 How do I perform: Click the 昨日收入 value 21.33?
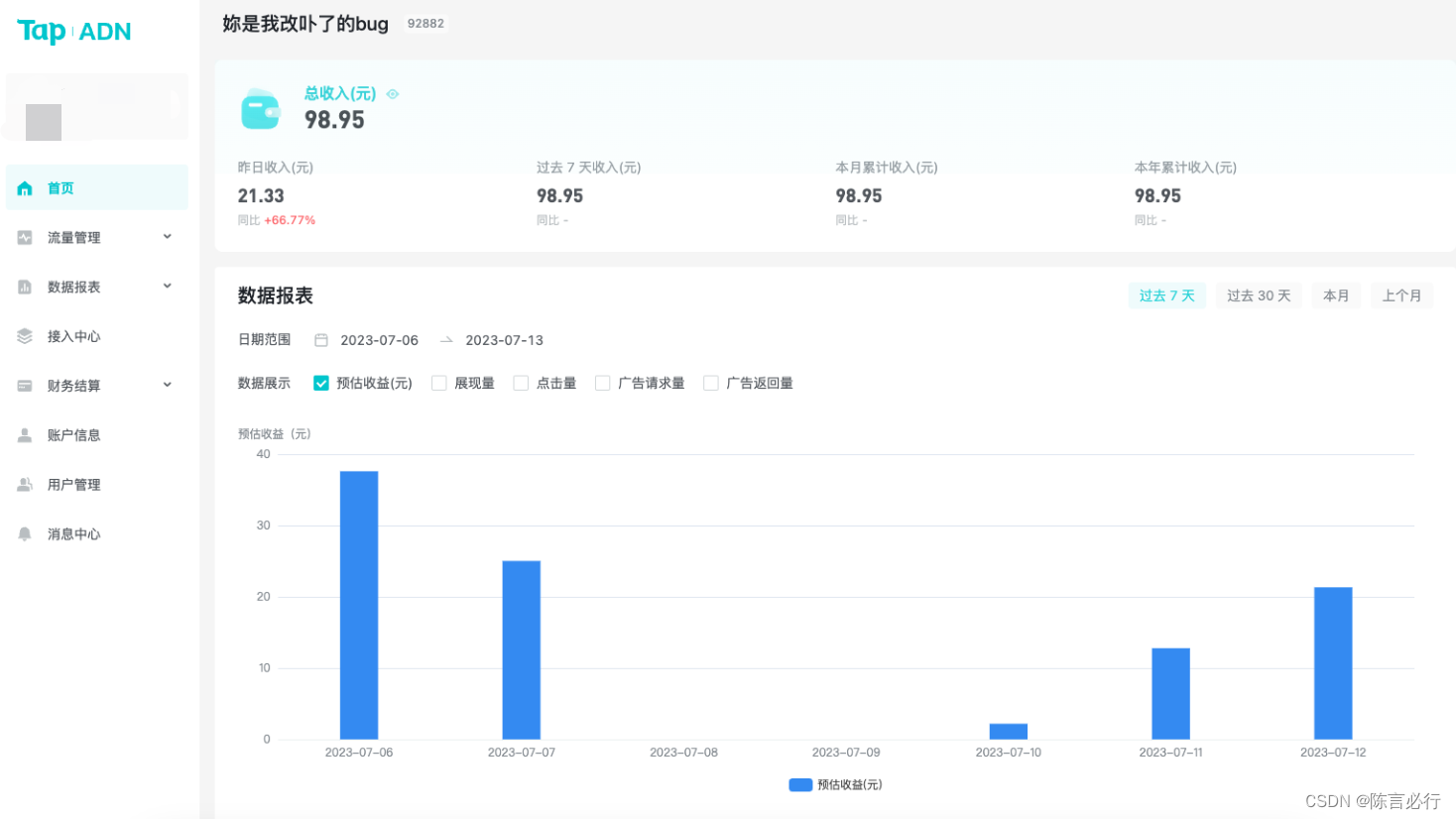(x=261, y=196)
